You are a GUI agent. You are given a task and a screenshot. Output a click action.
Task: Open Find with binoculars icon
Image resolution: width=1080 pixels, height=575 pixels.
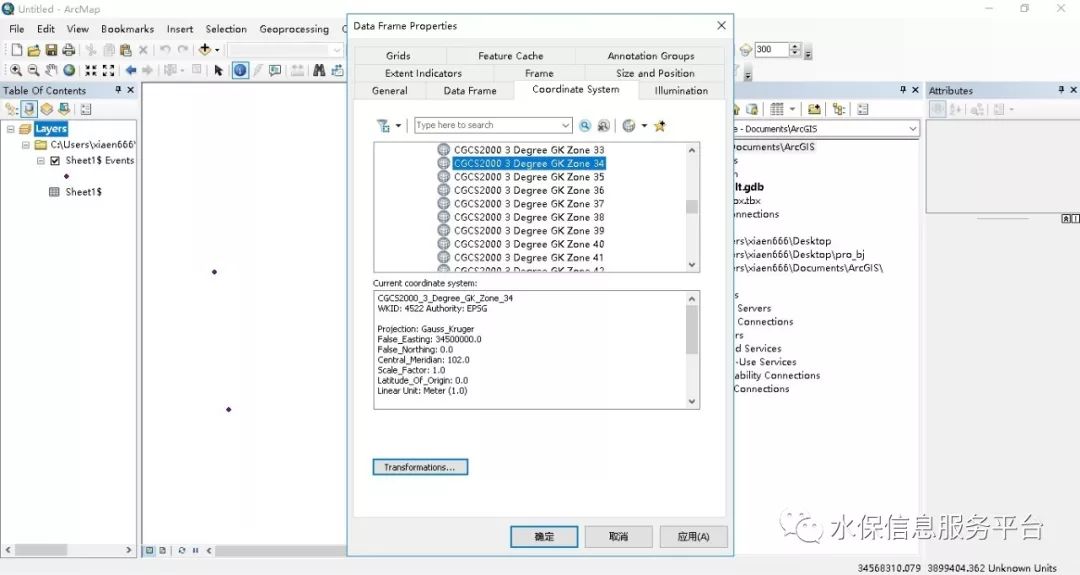[319, 70]
